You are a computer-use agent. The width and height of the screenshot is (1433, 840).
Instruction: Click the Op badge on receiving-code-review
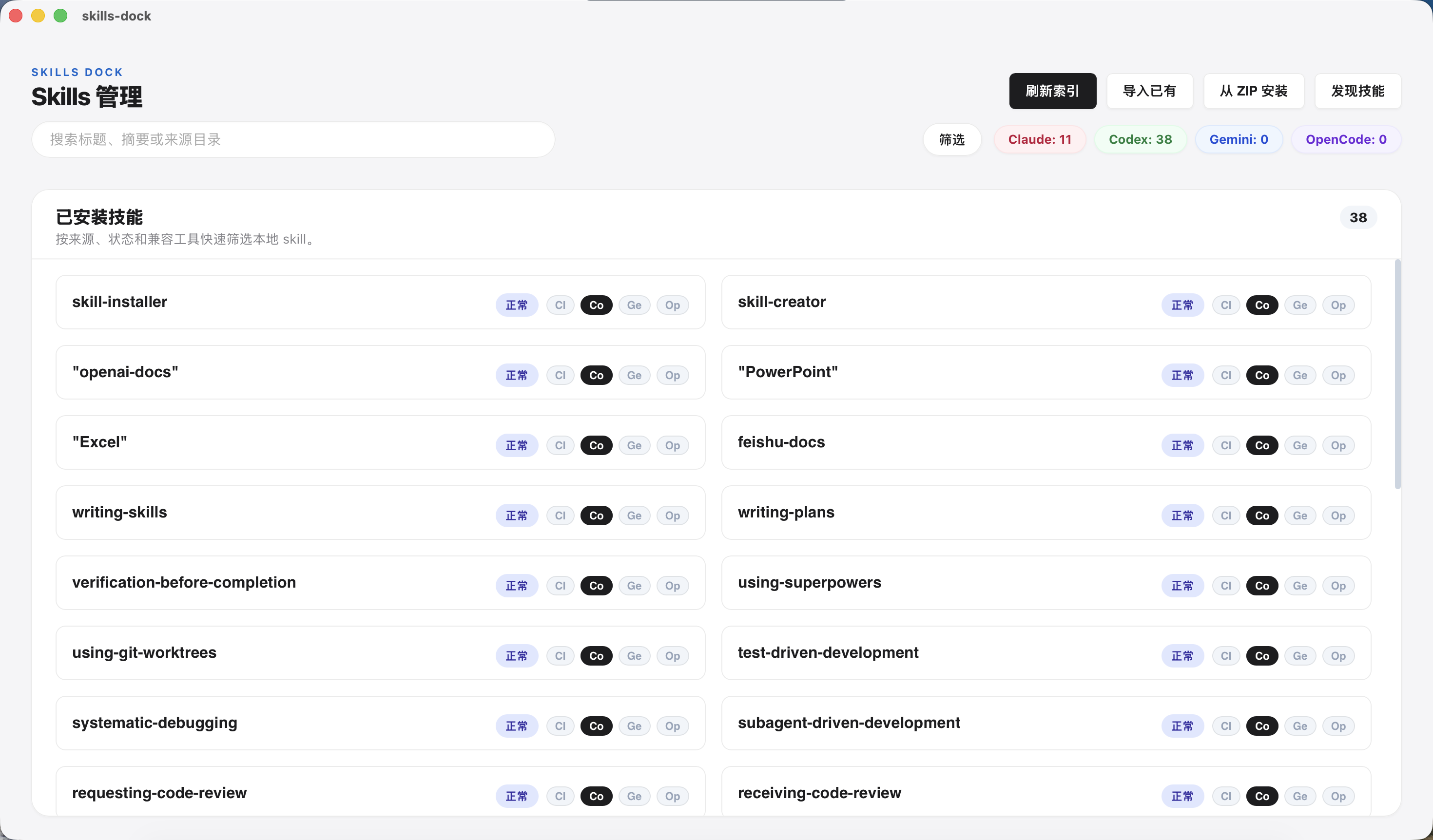1338,796
